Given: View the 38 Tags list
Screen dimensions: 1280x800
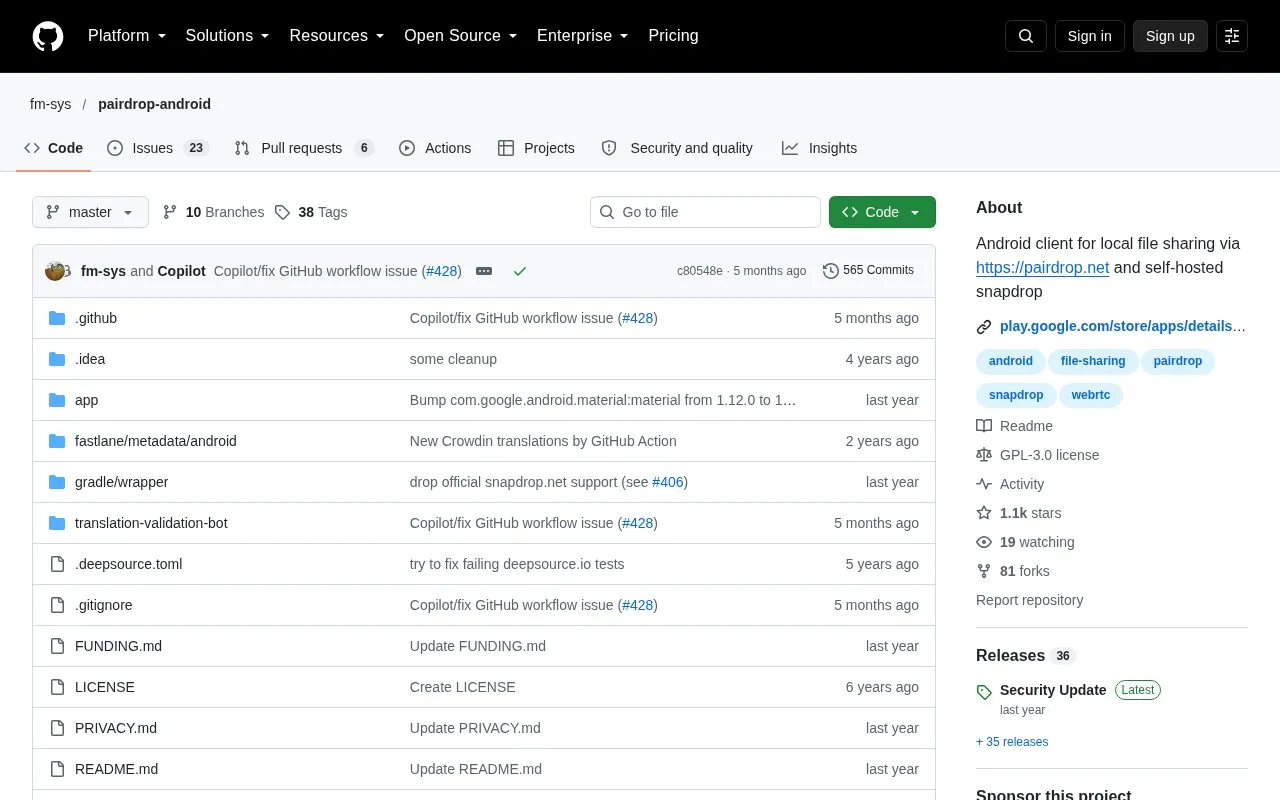Looking at the screenshot, I should click(311, 212).
